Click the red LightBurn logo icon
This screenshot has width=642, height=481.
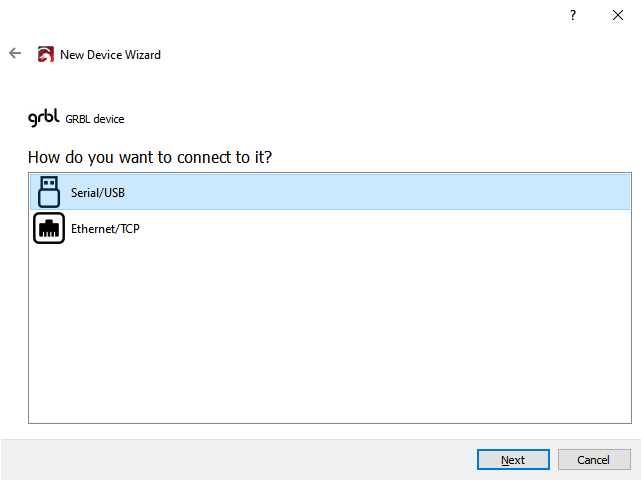pyautogui.click(x=45, y=55)
